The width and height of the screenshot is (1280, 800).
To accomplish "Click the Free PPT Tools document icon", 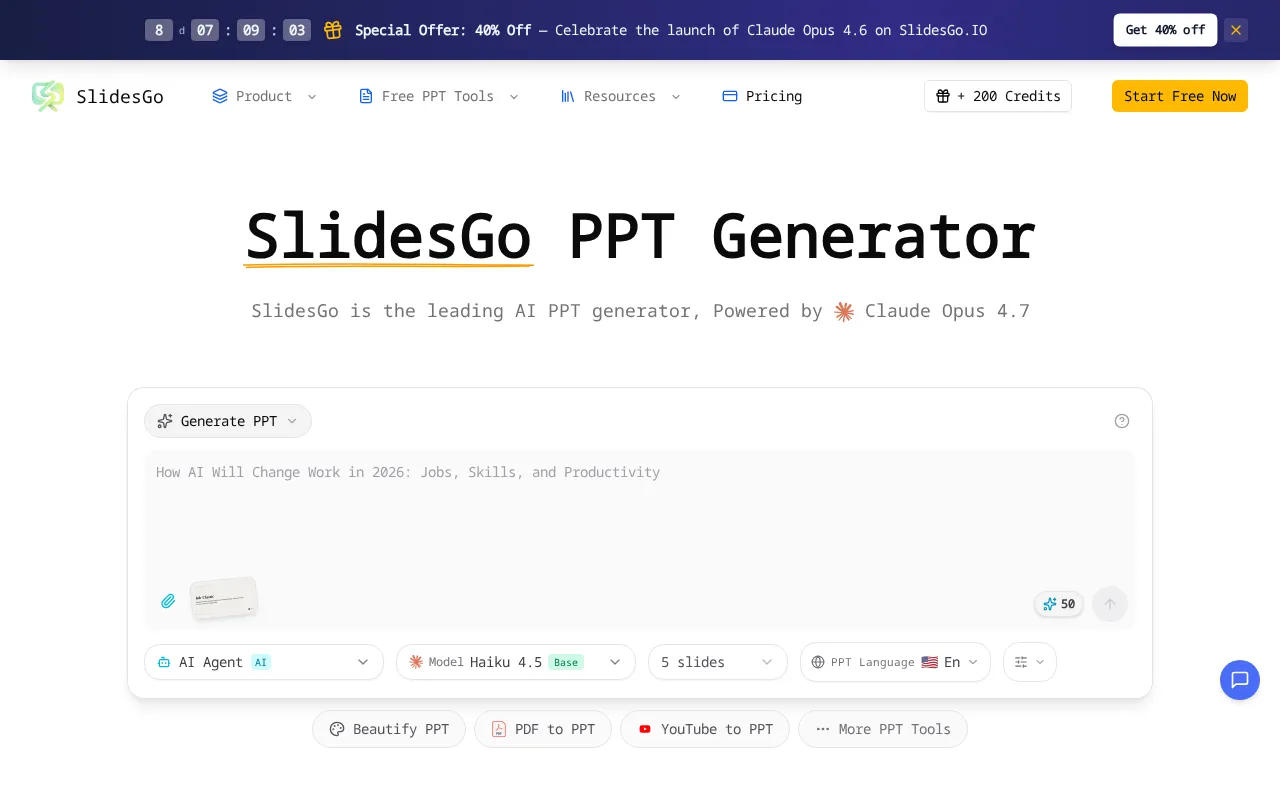I will pos(366,96).
